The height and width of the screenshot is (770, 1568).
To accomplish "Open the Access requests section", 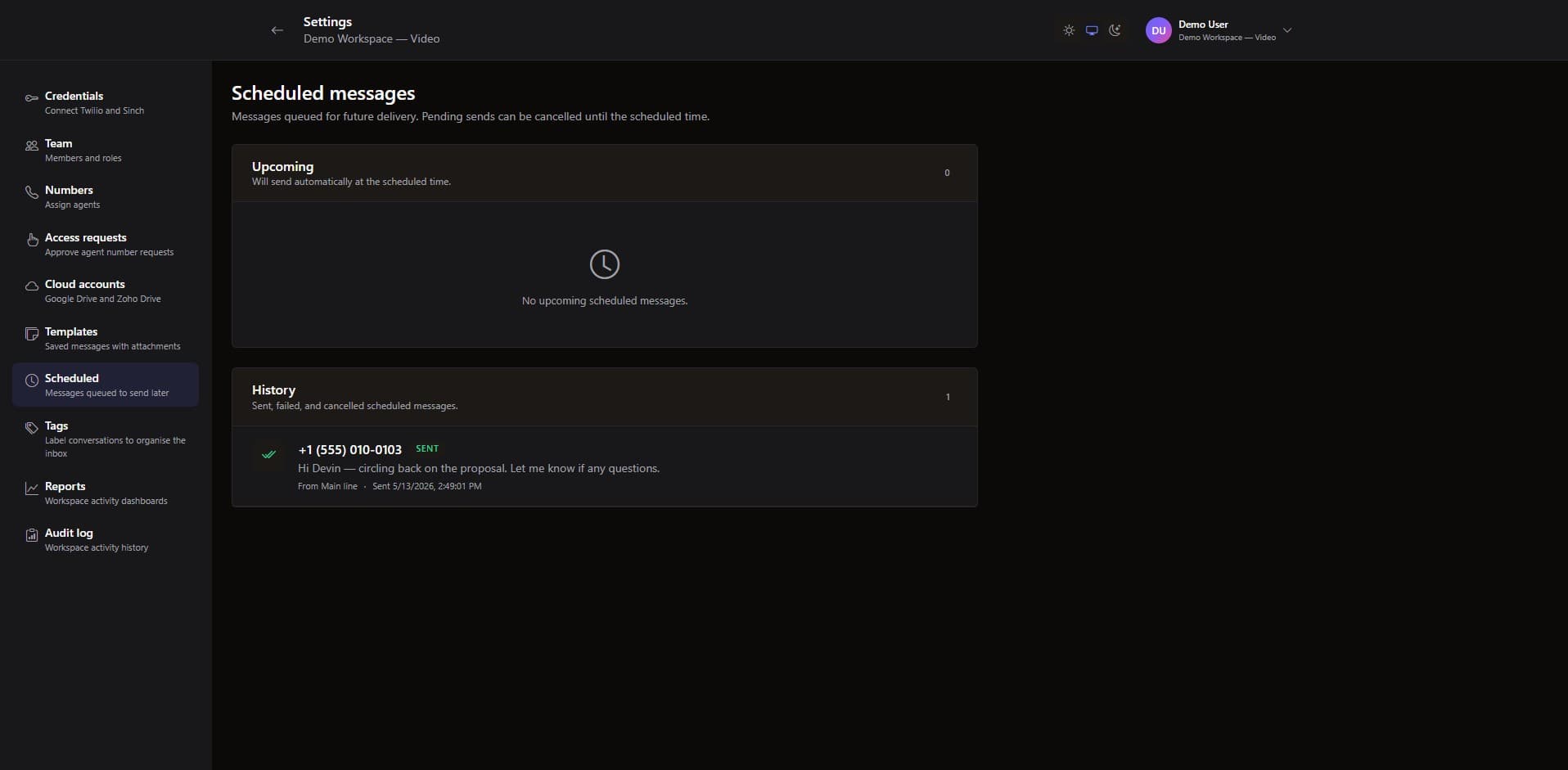I will pyautogui.click(x=106, y=244).
